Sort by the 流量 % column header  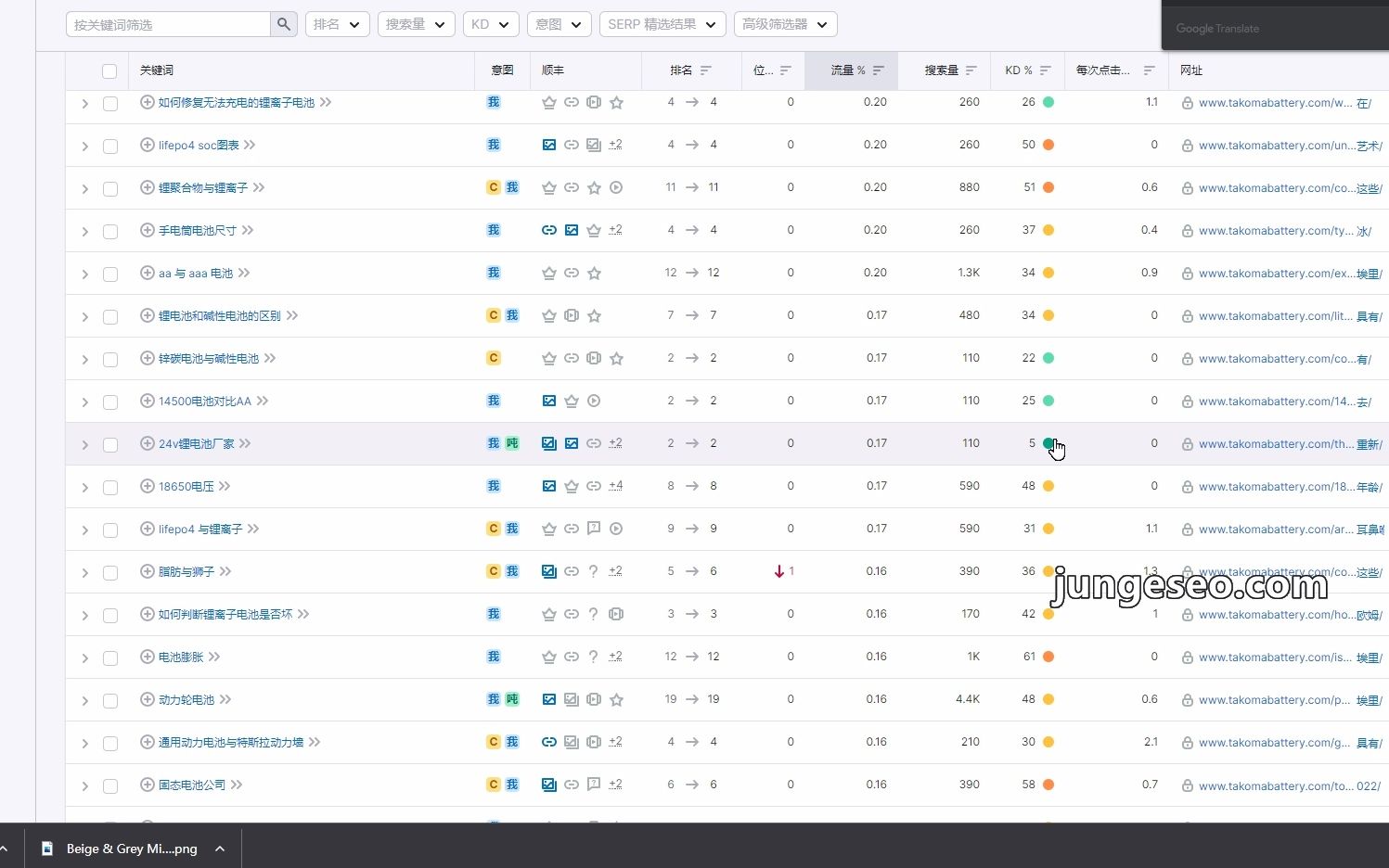pos(850,70)
